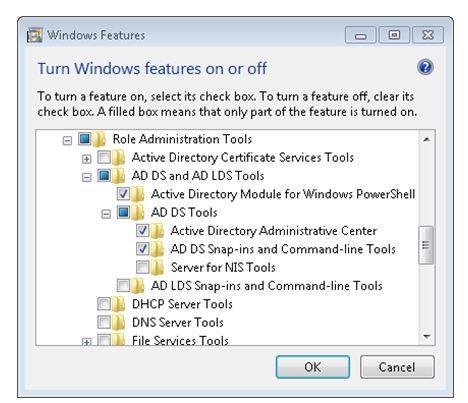The height and width of the screenshot is (403, 468).
Task: Close the Windows Features dialog
Action: pos(428,35)
